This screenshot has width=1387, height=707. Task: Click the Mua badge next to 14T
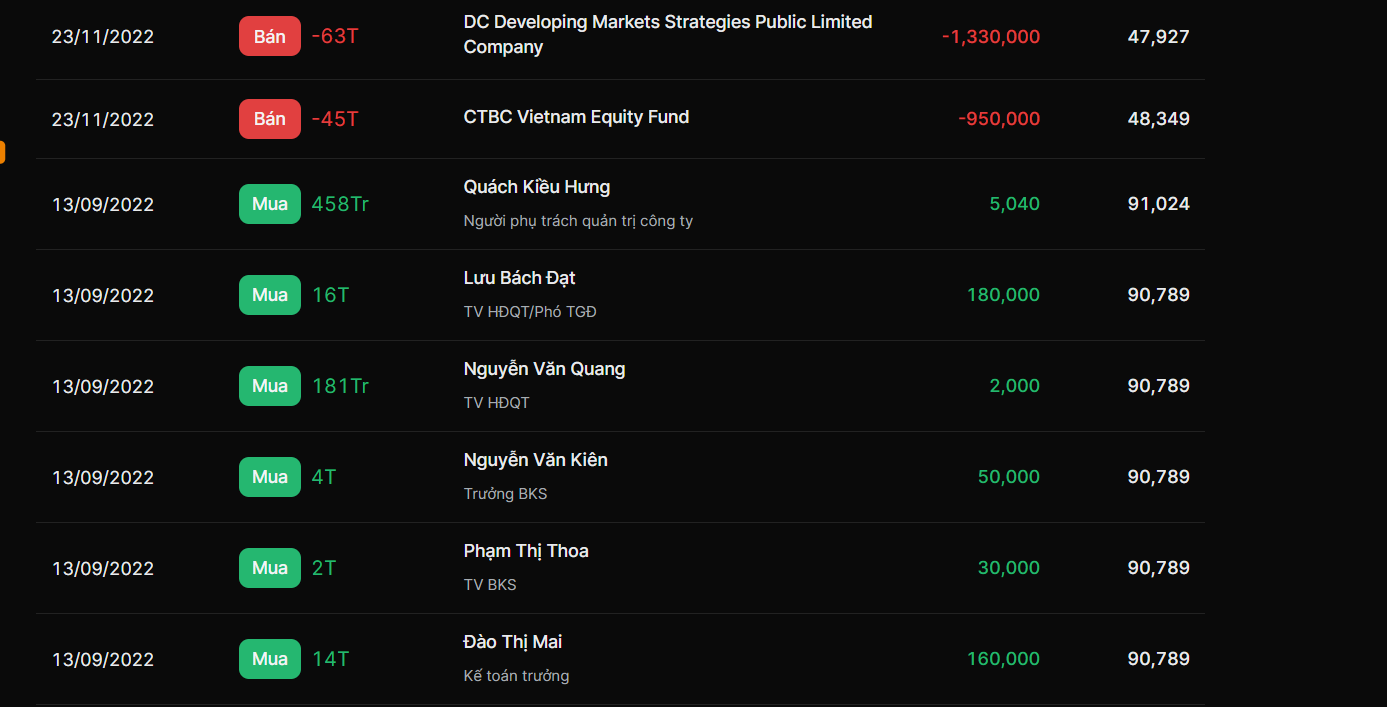pos(269,659)
